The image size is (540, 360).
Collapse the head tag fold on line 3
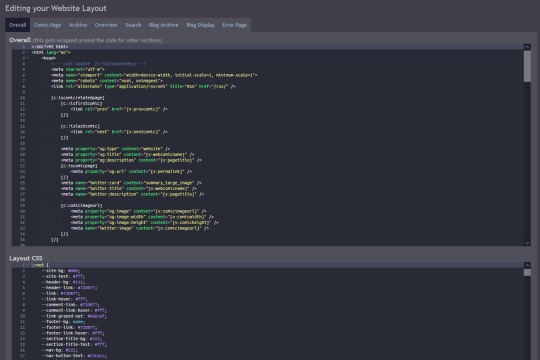(x=27, y=58)
